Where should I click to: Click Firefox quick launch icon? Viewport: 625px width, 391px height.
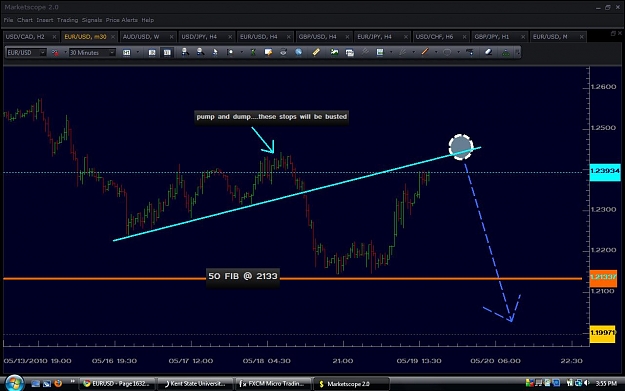click(58, 383)
